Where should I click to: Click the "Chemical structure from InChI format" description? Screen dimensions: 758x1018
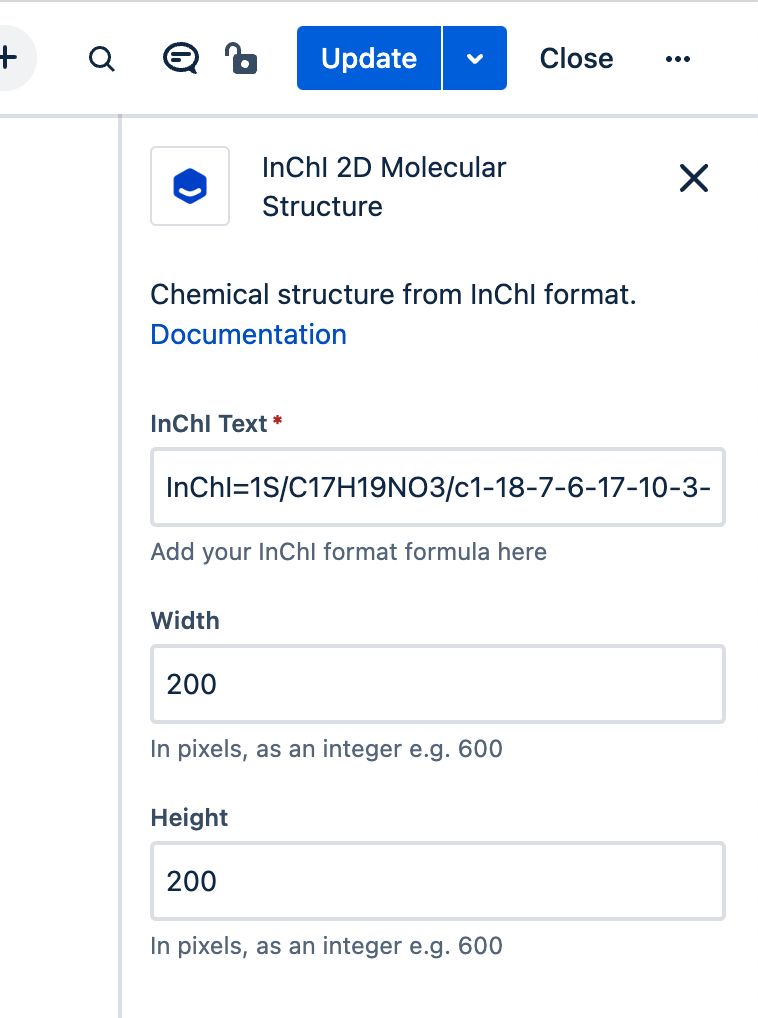pyautogui.click(x=393, y=295)
